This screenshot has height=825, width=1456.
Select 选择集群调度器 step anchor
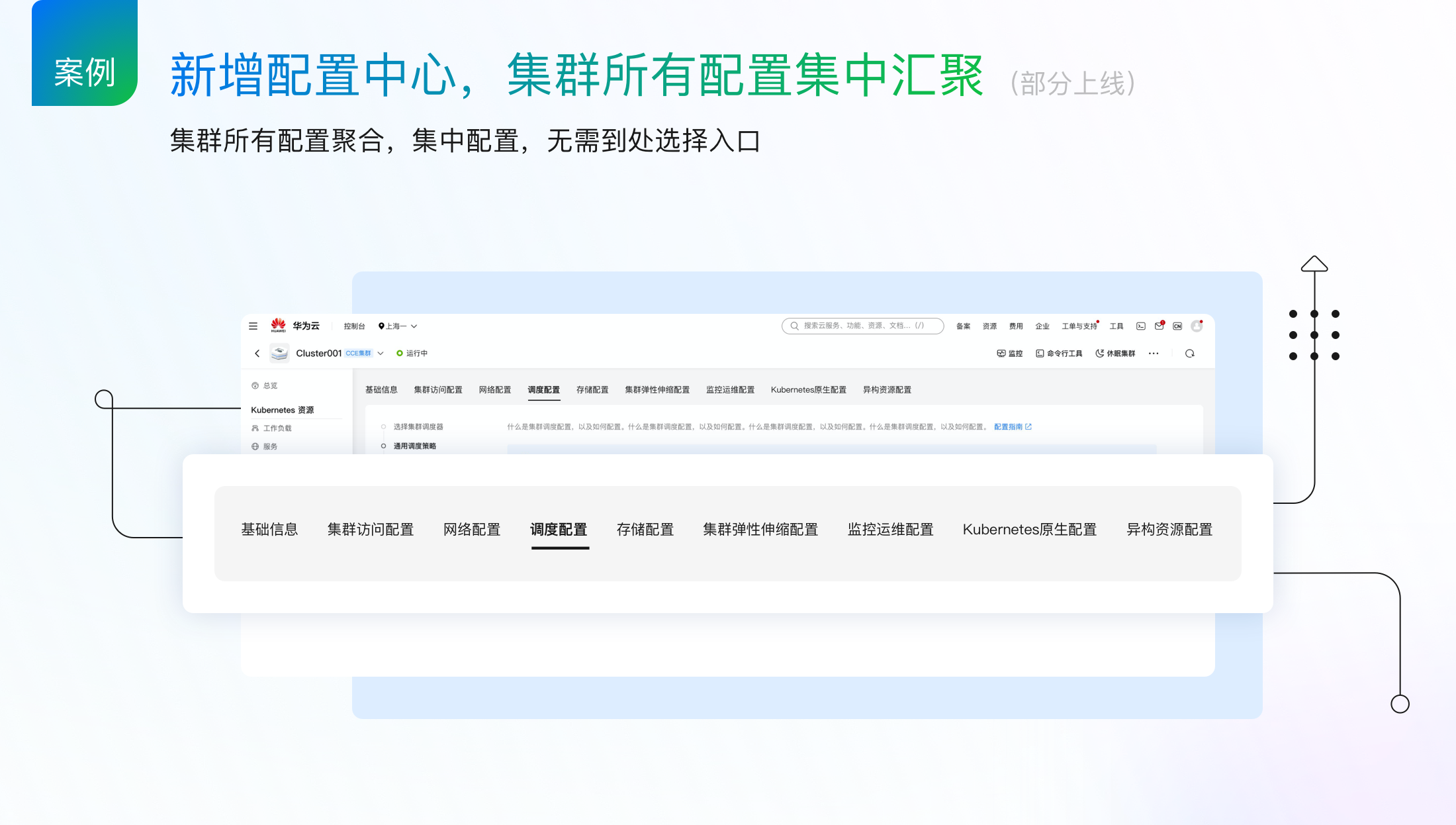click(x=418, y=426)
